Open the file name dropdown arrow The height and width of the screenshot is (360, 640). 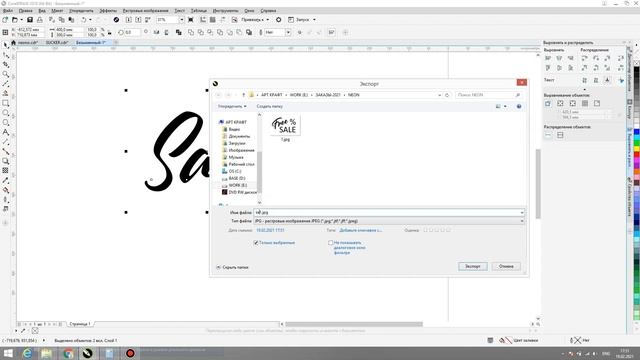point(522,212)
